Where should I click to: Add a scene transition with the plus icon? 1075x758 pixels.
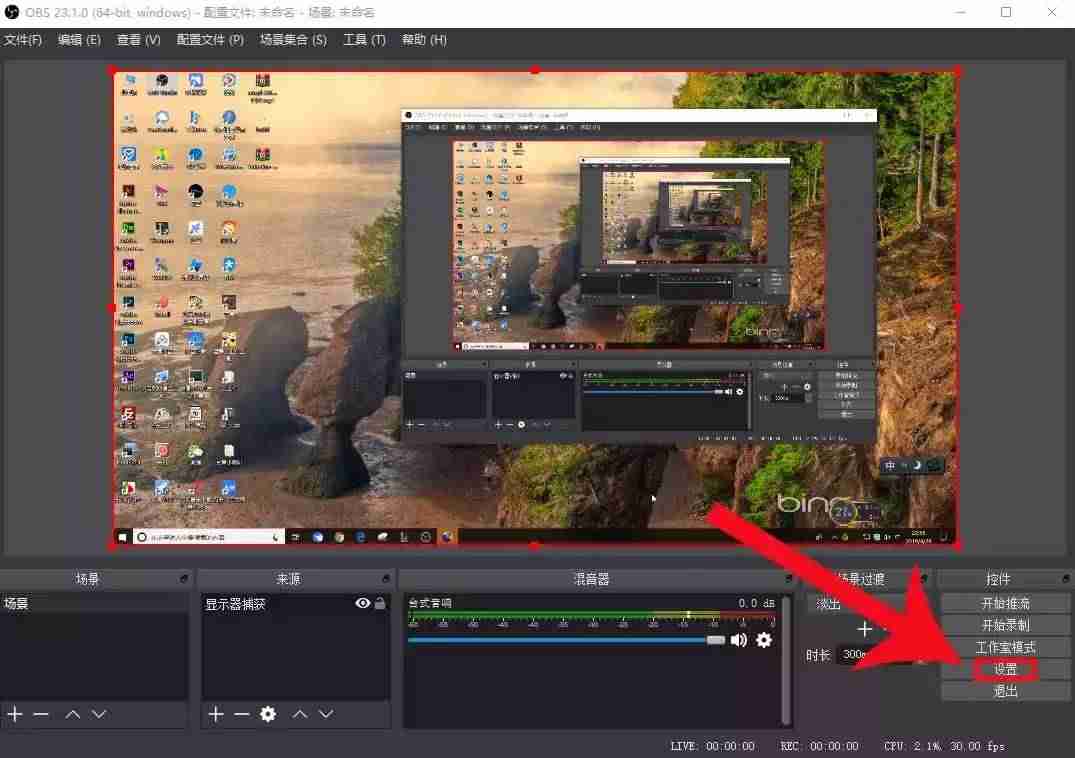(865, 628)
